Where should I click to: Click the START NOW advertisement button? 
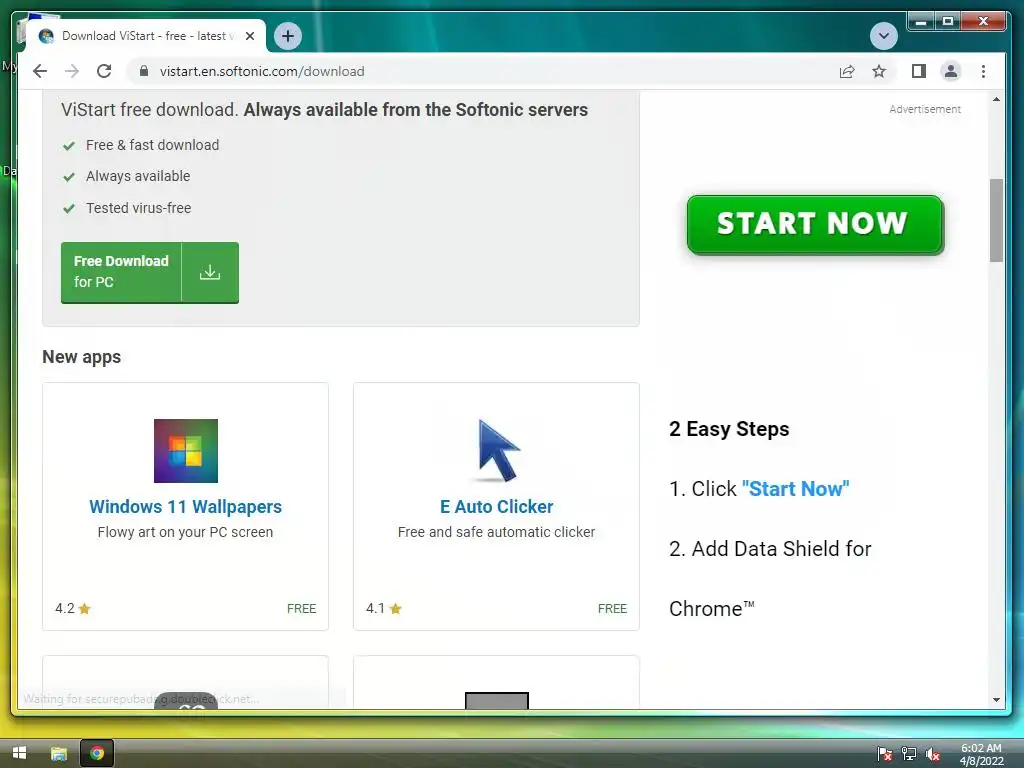click(814, 224)
